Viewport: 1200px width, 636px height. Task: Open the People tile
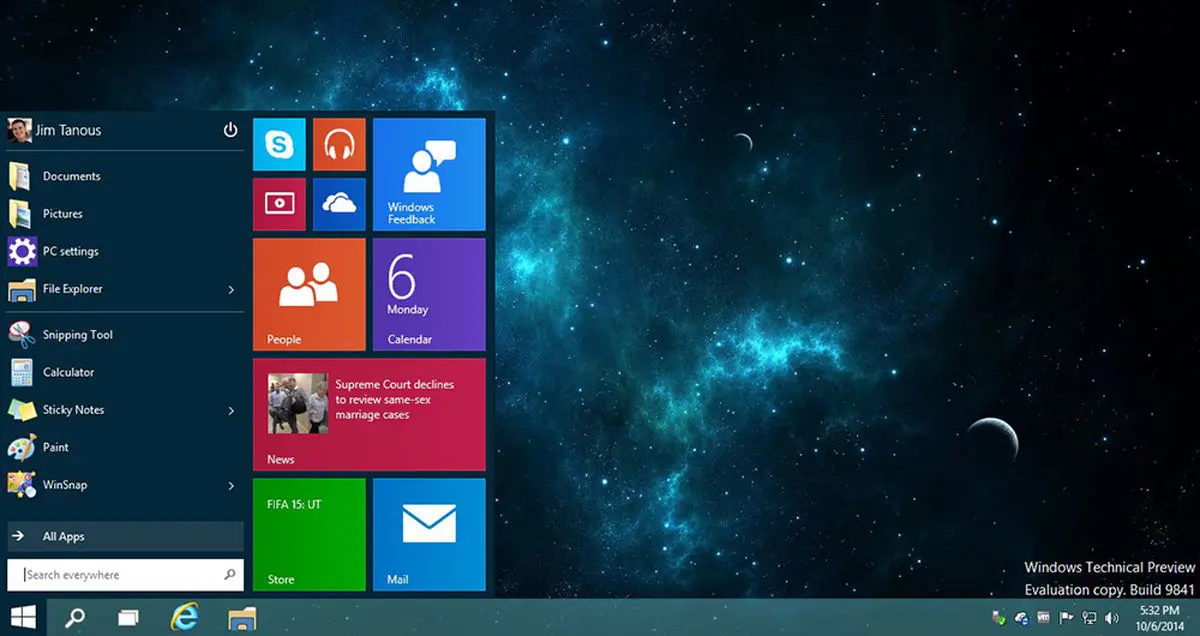(309, 294)
